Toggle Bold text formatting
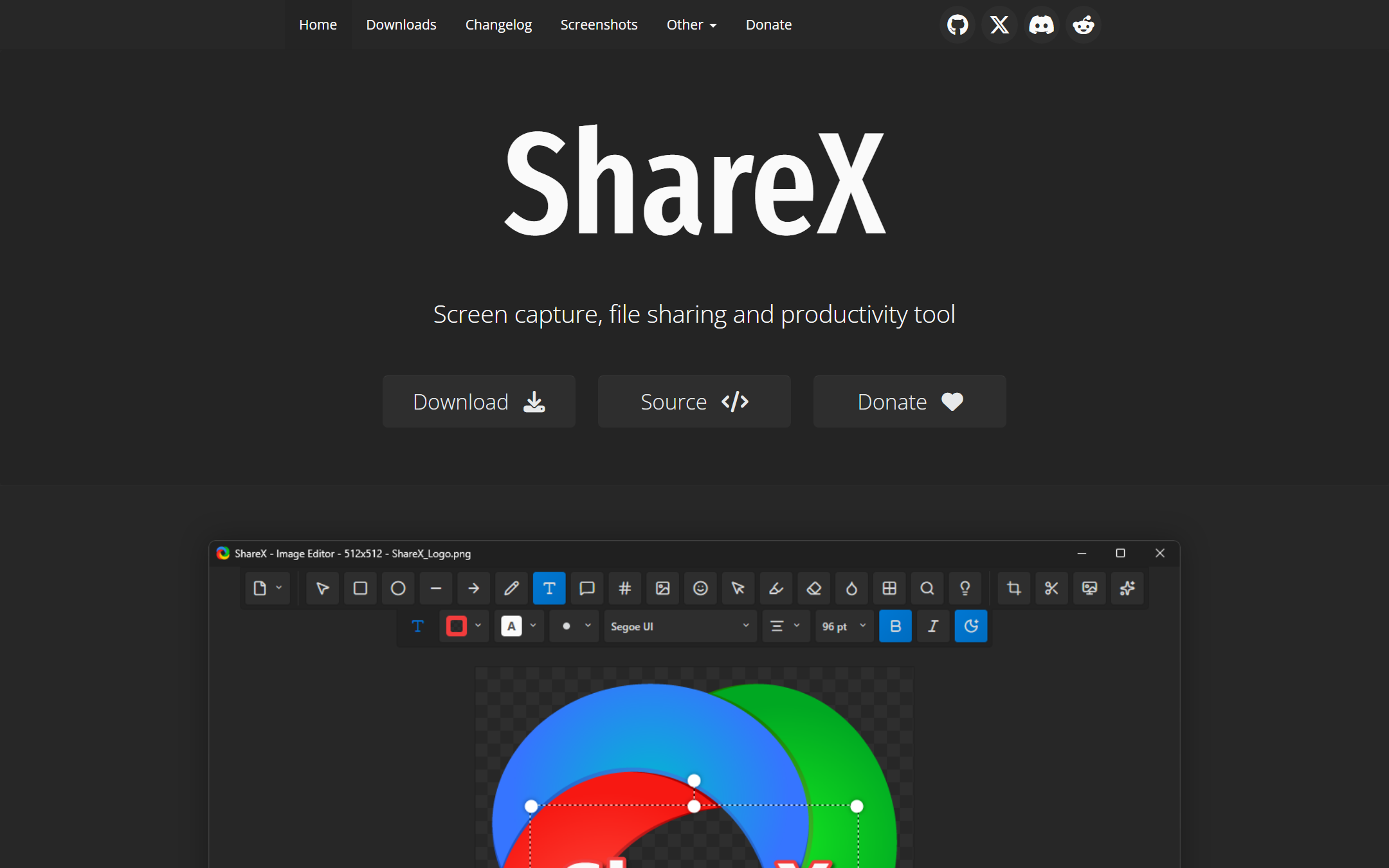The width and height of the screenshot is (1389, 868). tap(895, 626)
